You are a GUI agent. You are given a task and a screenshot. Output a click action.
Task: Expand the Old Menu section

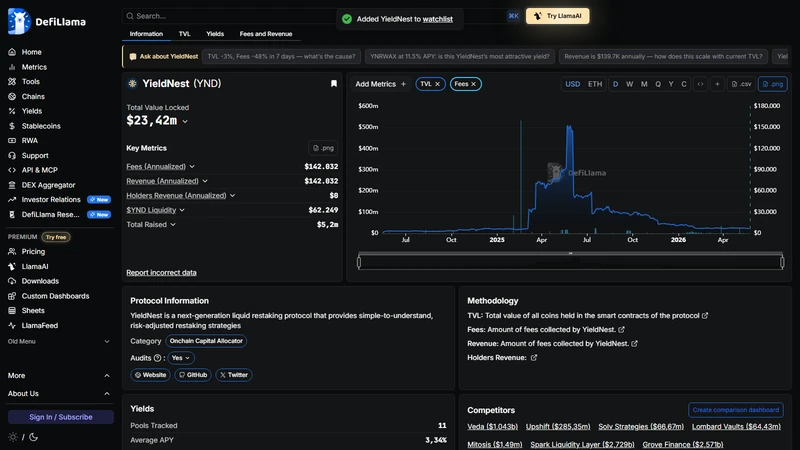click(59, 341)
